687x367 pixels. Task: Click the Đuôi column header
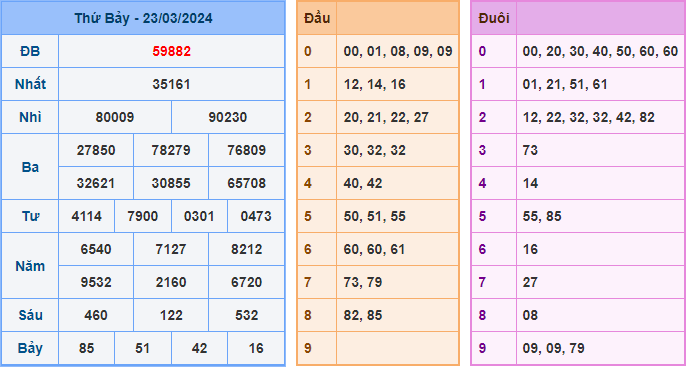494,18
